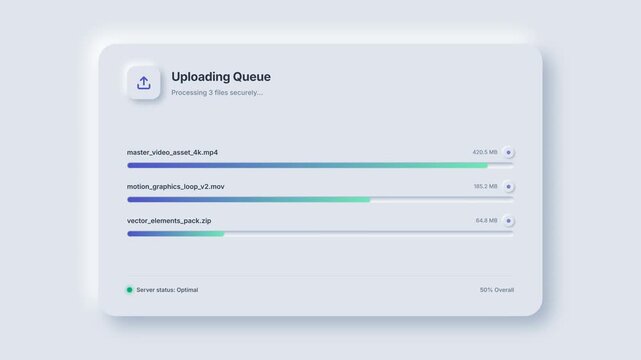Click the Uploading Queue heading
The height and width of the screenshot is (360, 641).
pyautogui.click(x=221, y=77)
